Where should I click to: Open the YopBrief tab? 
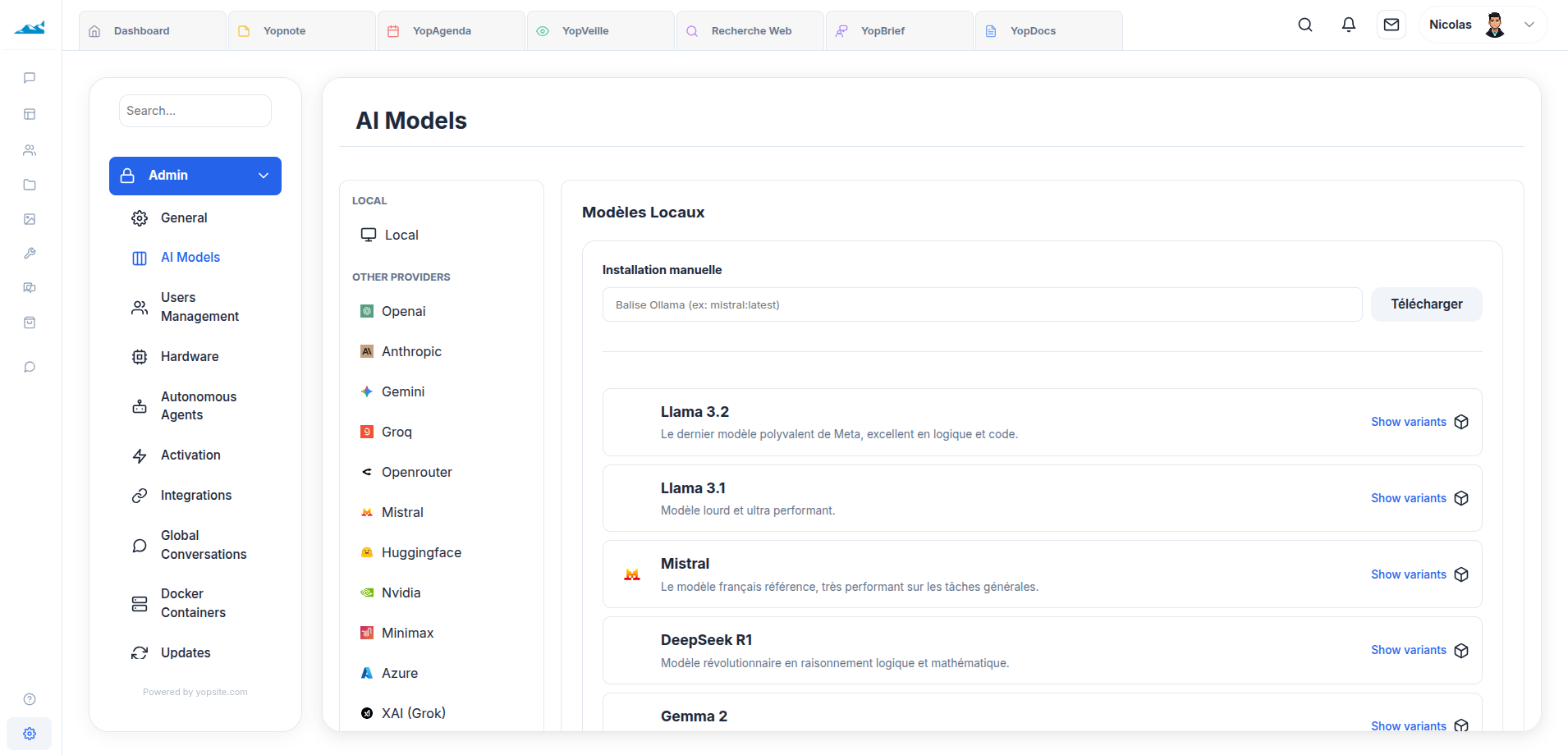tap(900, 31)
